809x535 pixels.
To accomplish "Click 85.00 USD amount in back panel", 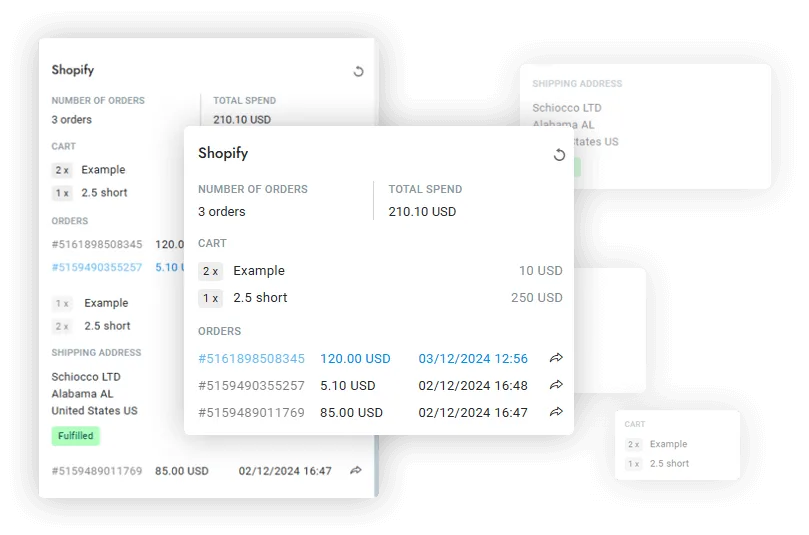I will pos(182,471).
